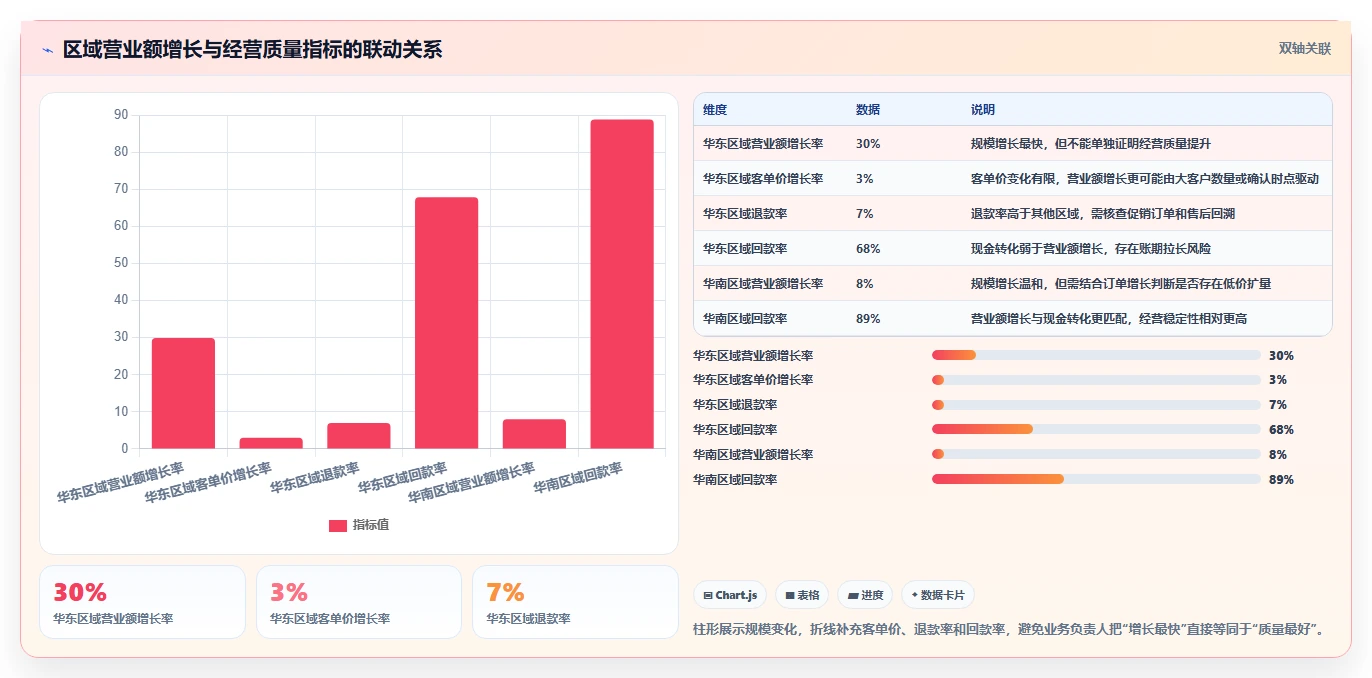The image size is (1372, 678).
Task: Click the 双轴关联 label in the header
Action: point(1305,48)
